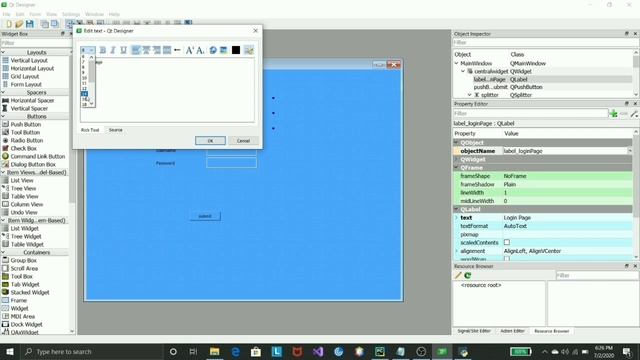The width and height of the screenshot is (640, 360).
Task: Toggle italic in Edit text dialog
Action: (113, 50)
